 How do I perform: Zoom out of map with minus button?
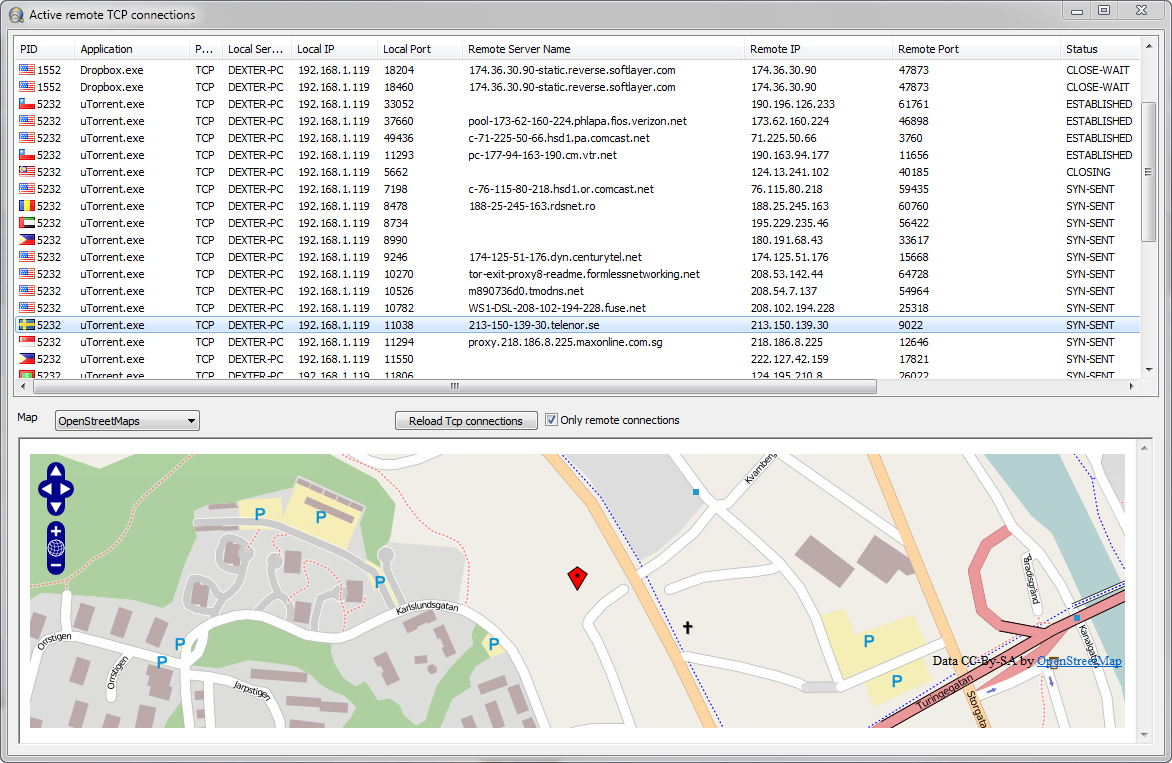click(x=56, y=565)
